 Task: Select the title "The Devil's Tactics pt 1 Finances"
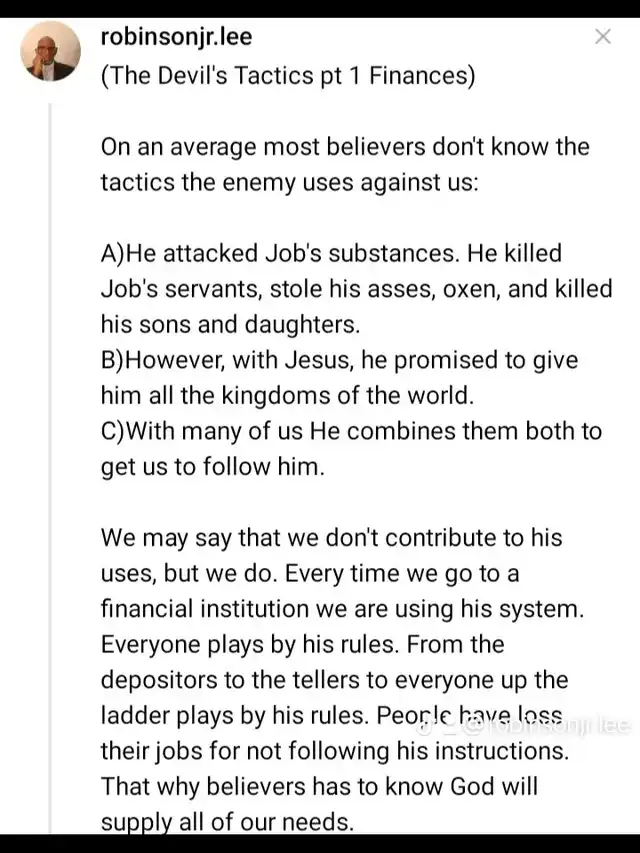coord(288,75)
